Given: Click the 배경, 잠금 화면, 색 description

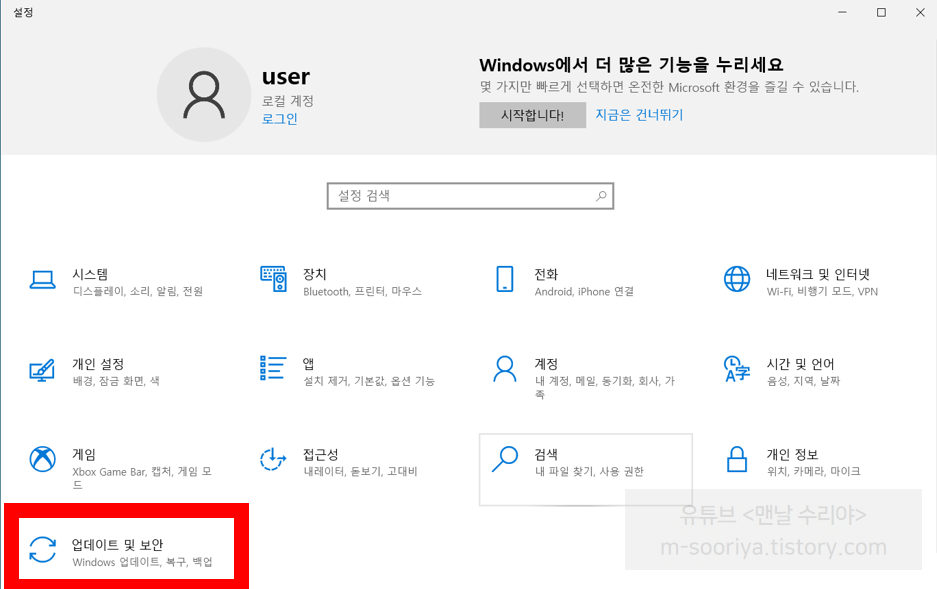Looking at the screenshot, I should tap(116, 381).
